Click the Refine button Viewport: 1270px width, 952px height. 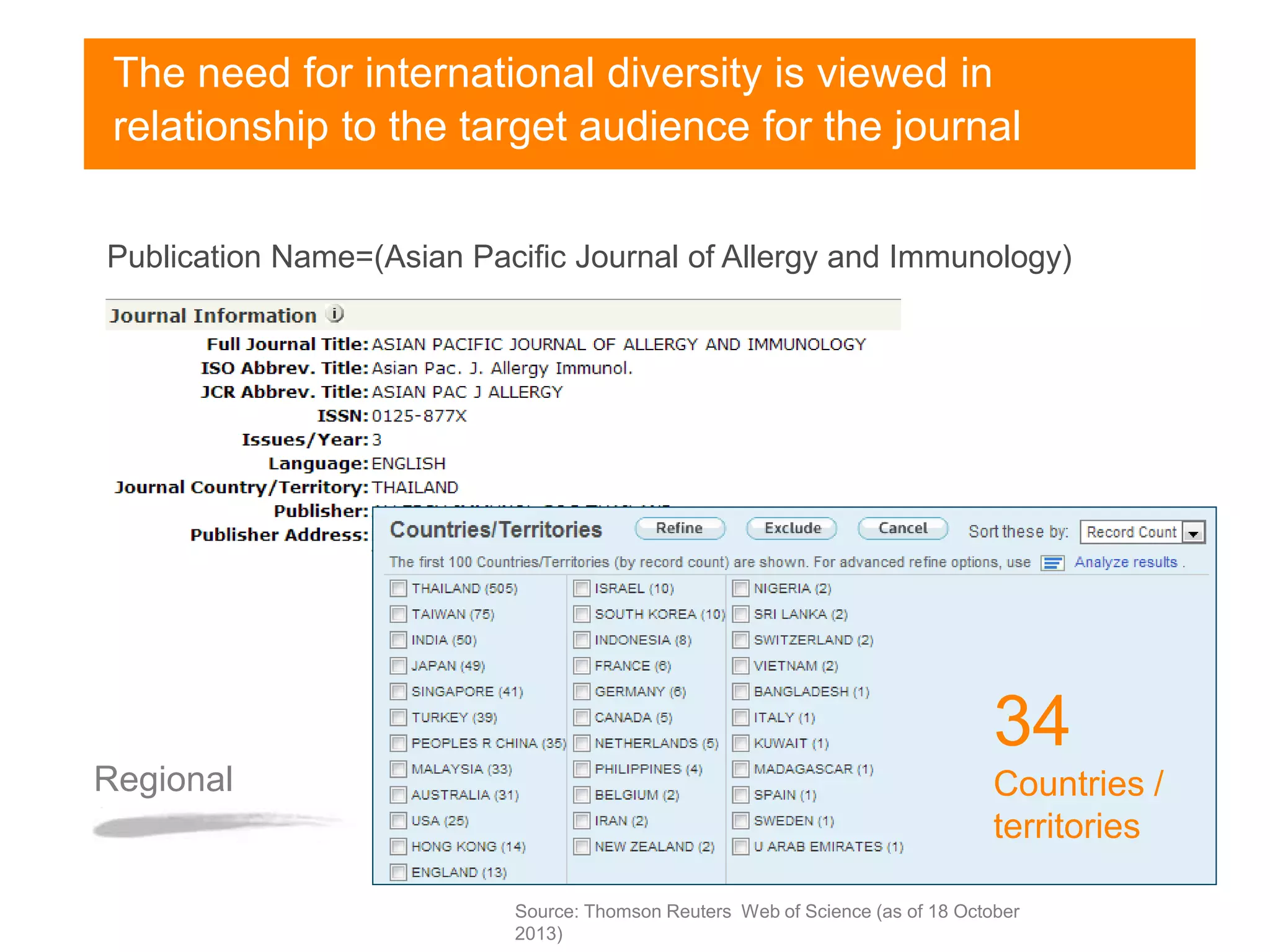pos(680,529)
